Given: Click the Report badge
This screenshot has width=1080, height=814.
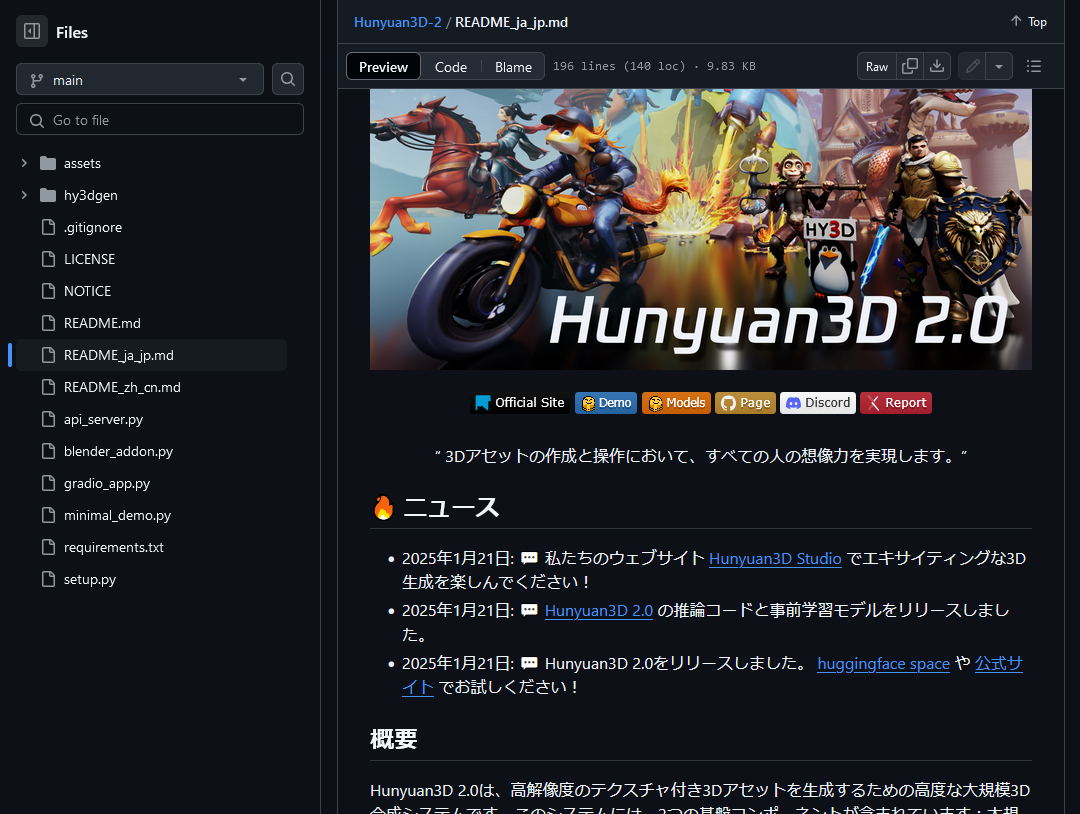Looking at the screenshot, I should tap(895, 402).
